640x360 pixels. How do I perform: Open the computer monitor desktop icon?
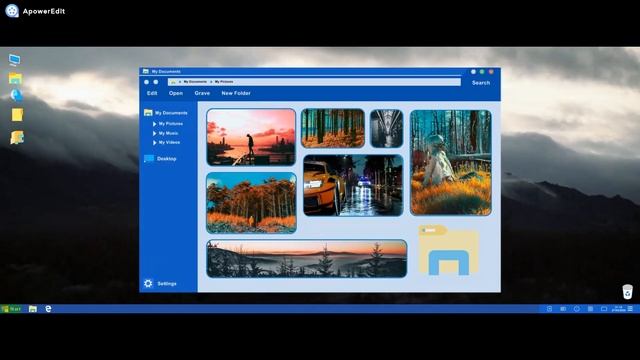(x=14, y=60)
